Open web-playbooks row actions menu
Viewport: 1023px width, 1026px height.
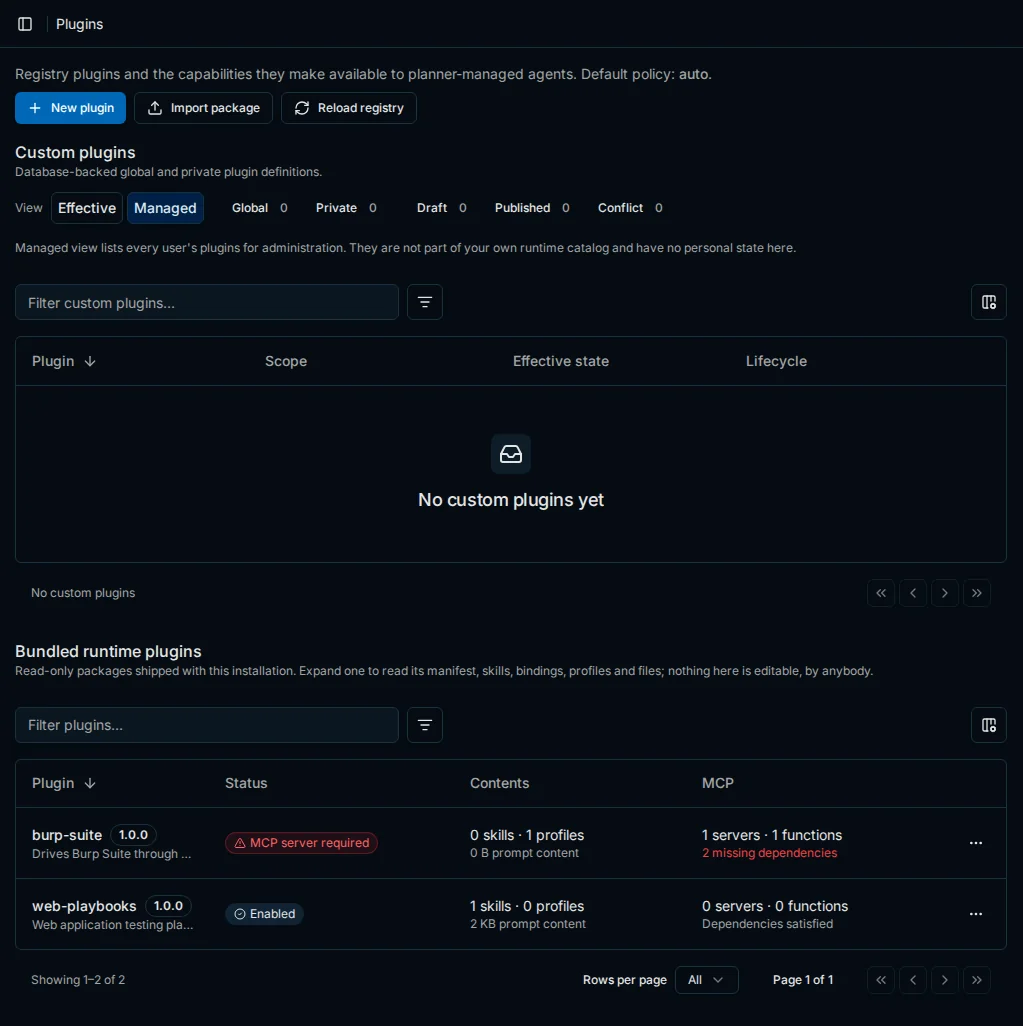click(x=976, y=914)
